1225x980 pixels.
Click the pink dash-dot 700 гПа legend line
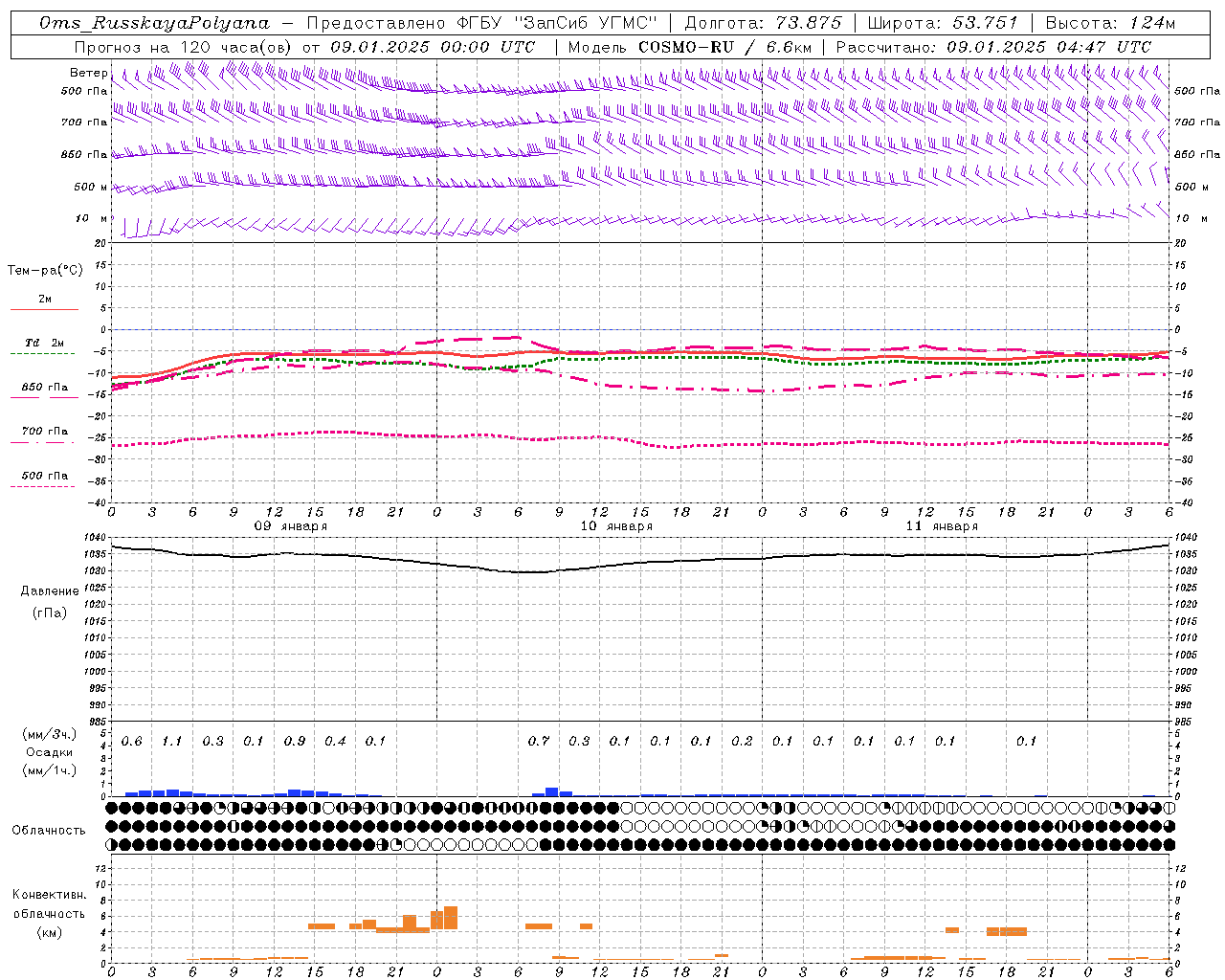click(43, 443)
